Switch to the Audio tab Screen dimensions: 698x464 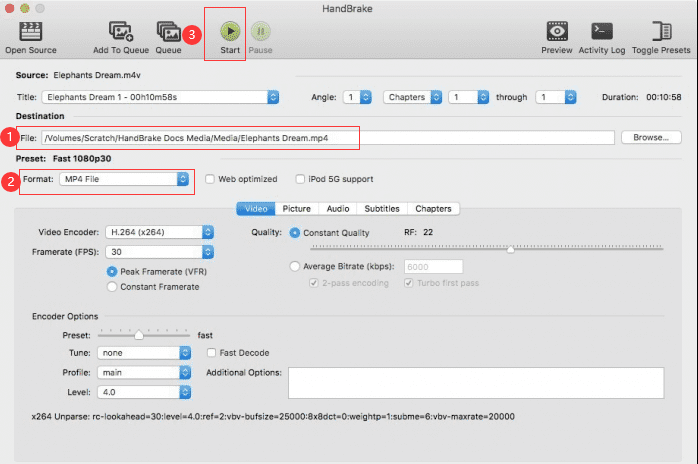(338, 209)
